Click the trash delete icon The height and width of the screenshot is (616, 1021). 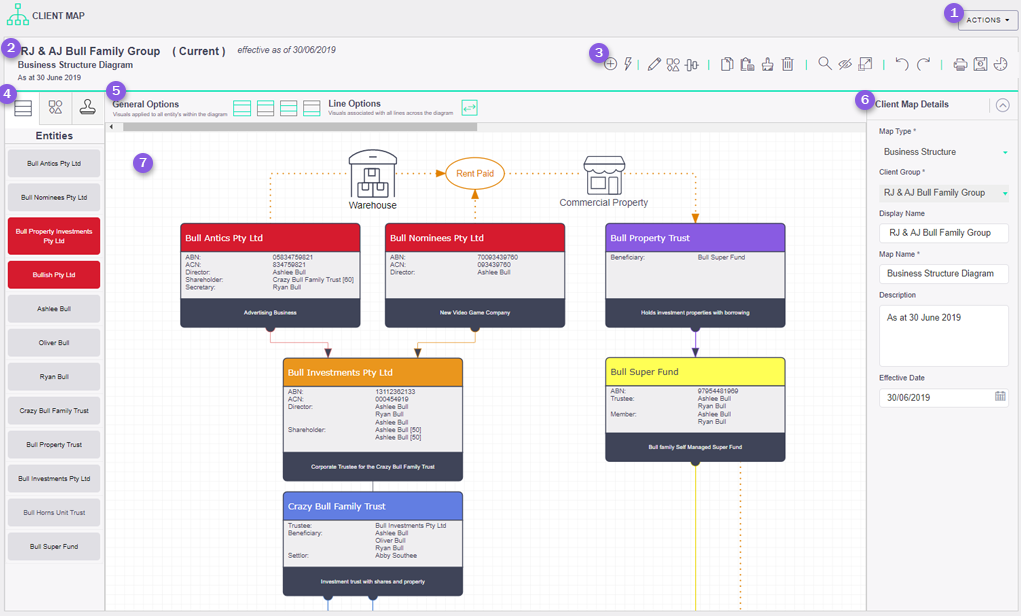[x=787, y=64]
